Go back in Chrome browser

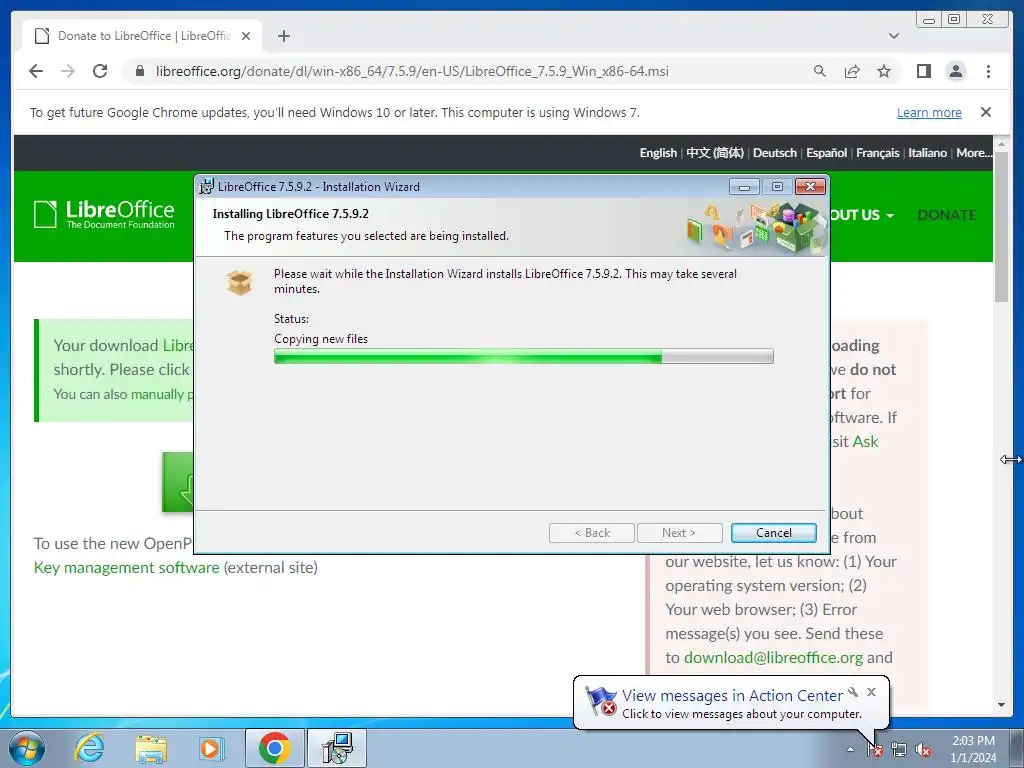click(36, 71)
